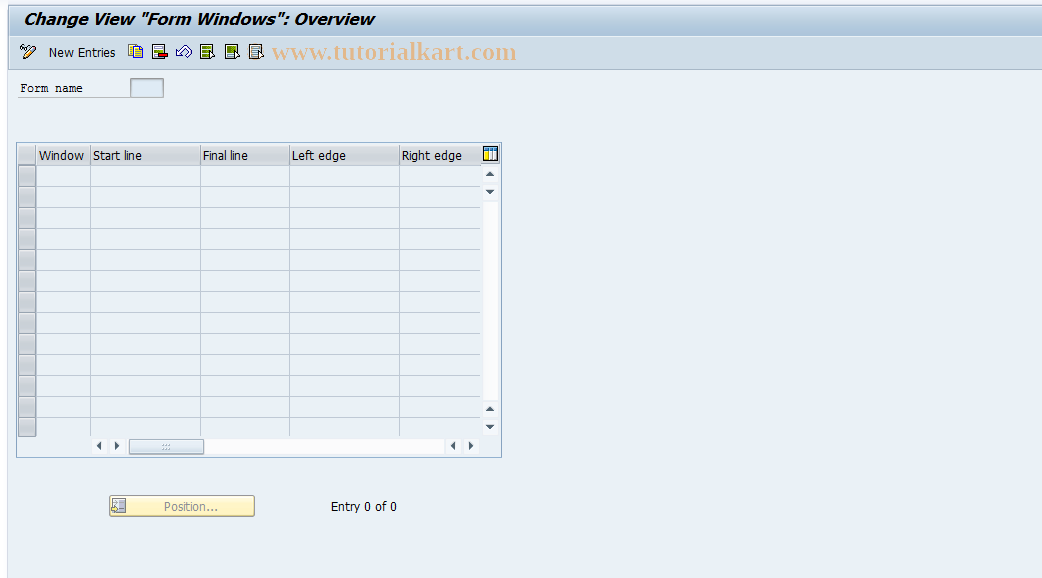Viewport: 1042px width, 578px height.
Task: Click first row Left edge cell
Action: [x=344, y=176]
